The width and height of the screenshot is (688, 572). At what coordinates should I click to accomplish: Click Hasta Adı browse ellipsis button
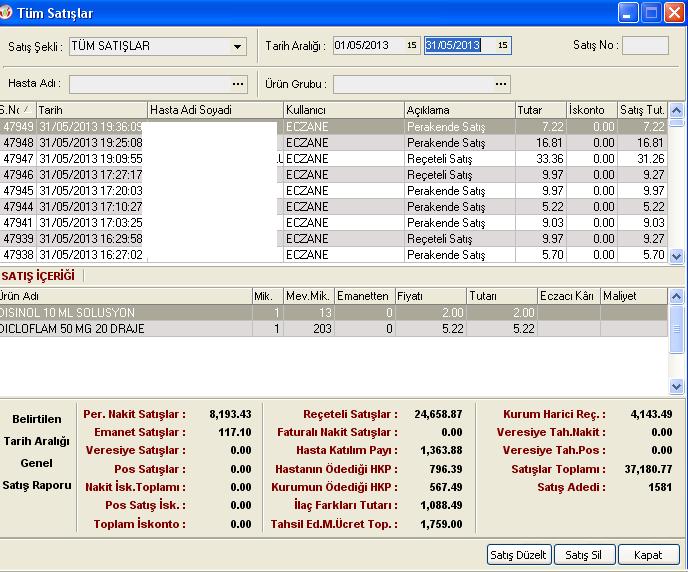click(237, 84)
